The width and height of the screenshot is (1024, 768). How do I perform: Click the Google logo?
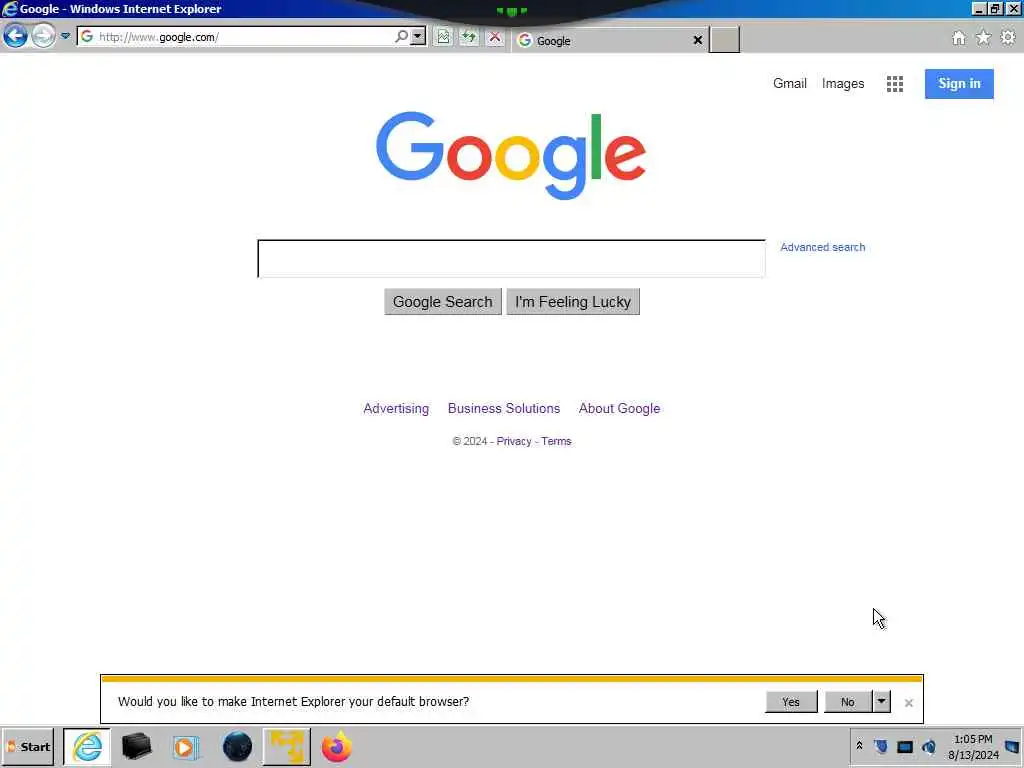pyautogui.click(x=511, y=155)
